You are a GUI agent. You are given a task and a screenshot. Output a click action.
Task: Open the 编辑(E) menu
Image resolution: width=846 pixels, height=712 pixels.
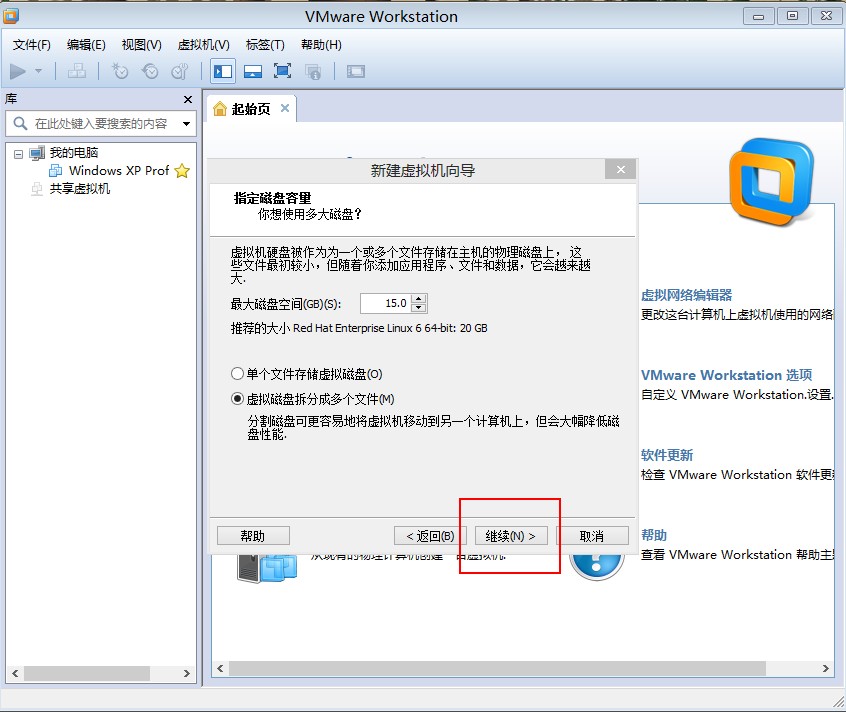coord(86,45)
